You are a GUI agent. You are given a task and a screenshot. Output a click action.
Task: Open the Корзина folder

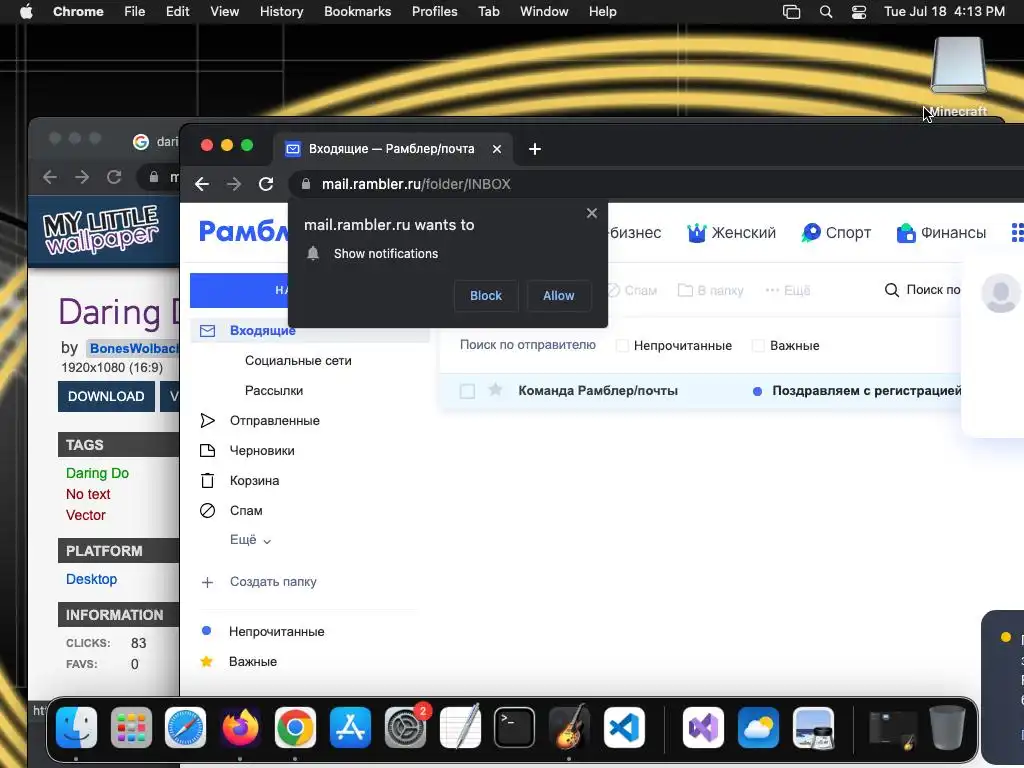point(254,481)
